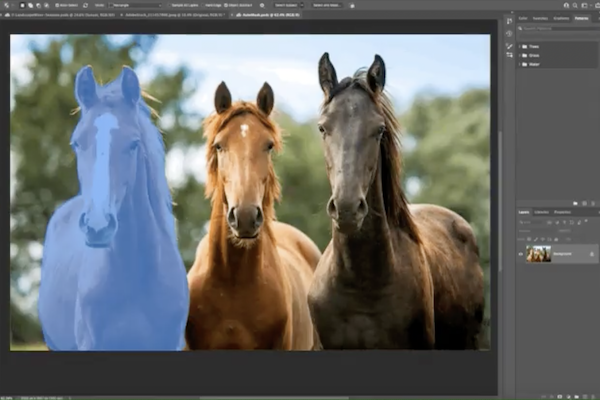Click the icon after Select and Mask
The width and height of the screenshot is (600, 400).
point(352,6)
